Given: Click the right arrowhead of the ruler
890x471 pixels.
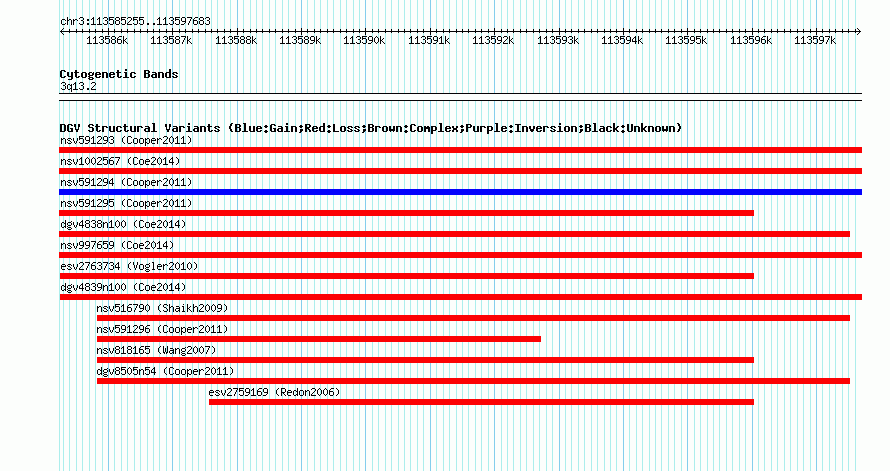Looking at the screenshot, I should click(x=859, y=32).
